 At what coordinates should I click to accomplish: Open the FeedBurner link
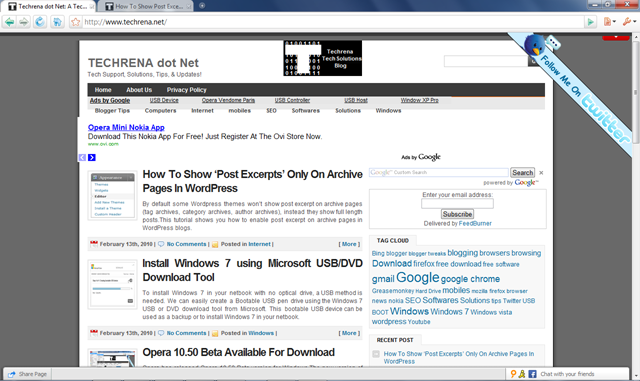475,224
